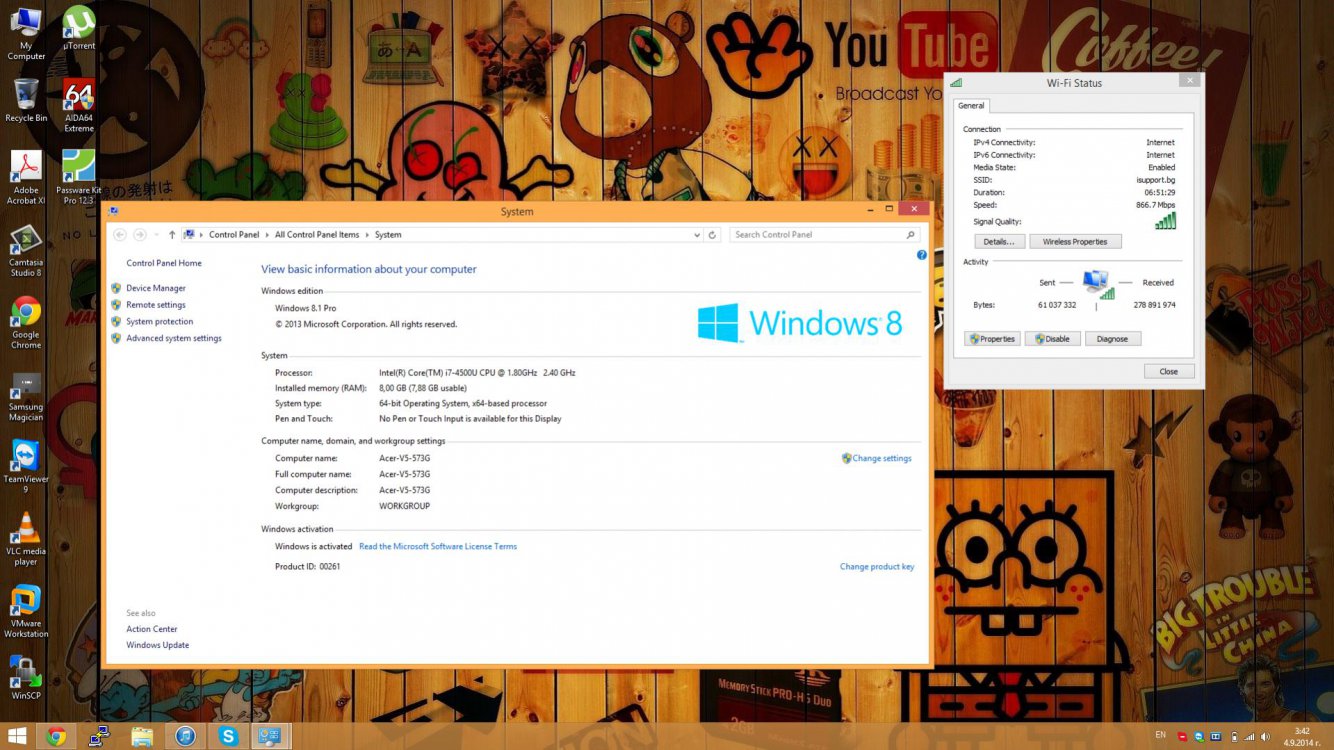
Task: Expand breadcrumb arrow after Control Panel
Action: 267,235
